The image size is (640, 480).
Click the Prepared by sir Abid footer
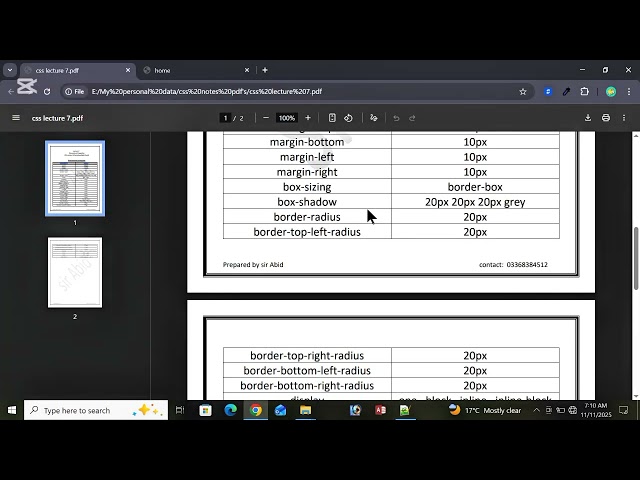[253, 264]
